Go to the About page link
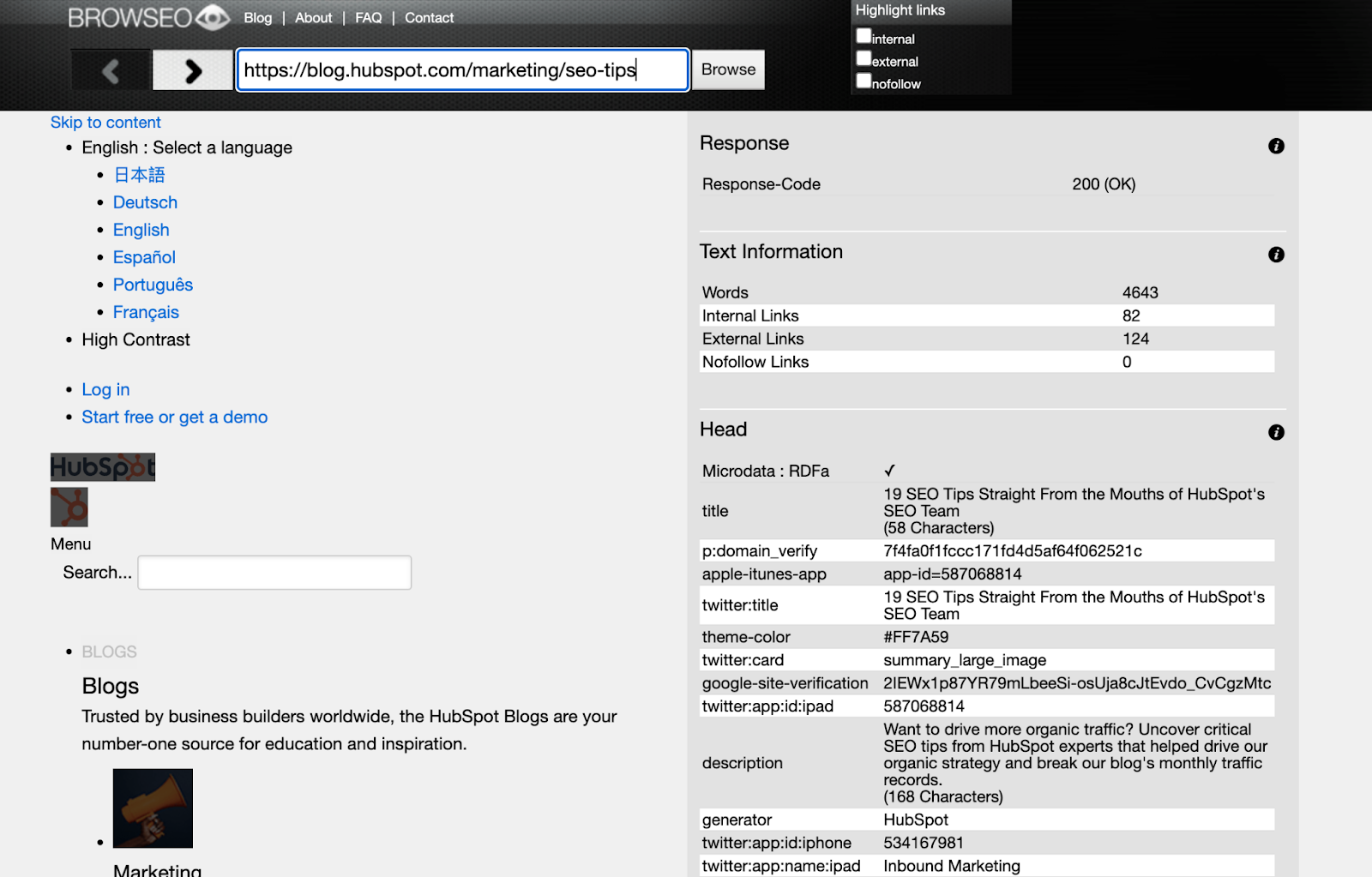Screen dimensions: 1372x877 (313, 18)
